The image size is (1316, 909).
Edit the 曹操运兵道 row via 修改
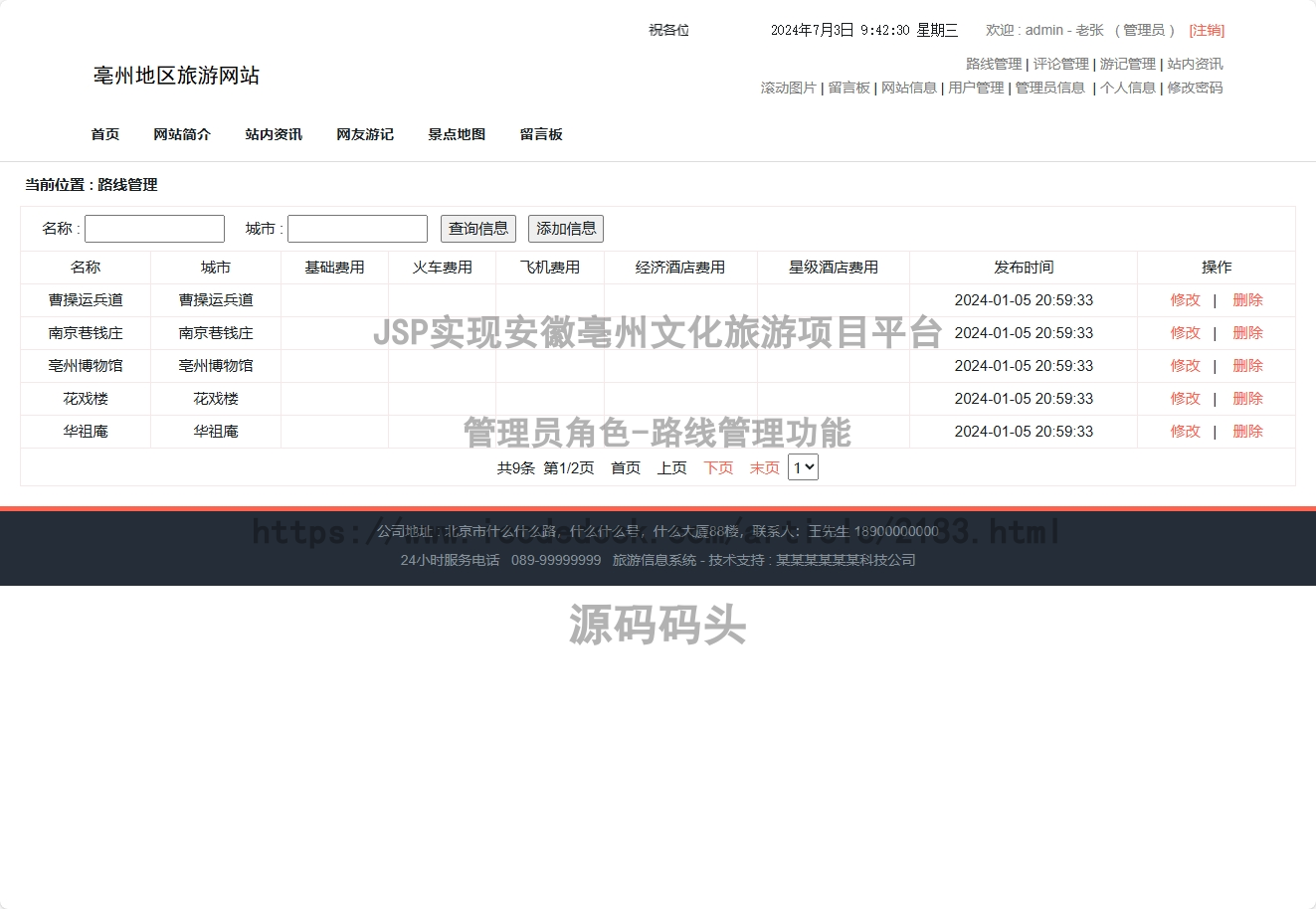(1185, 299)
